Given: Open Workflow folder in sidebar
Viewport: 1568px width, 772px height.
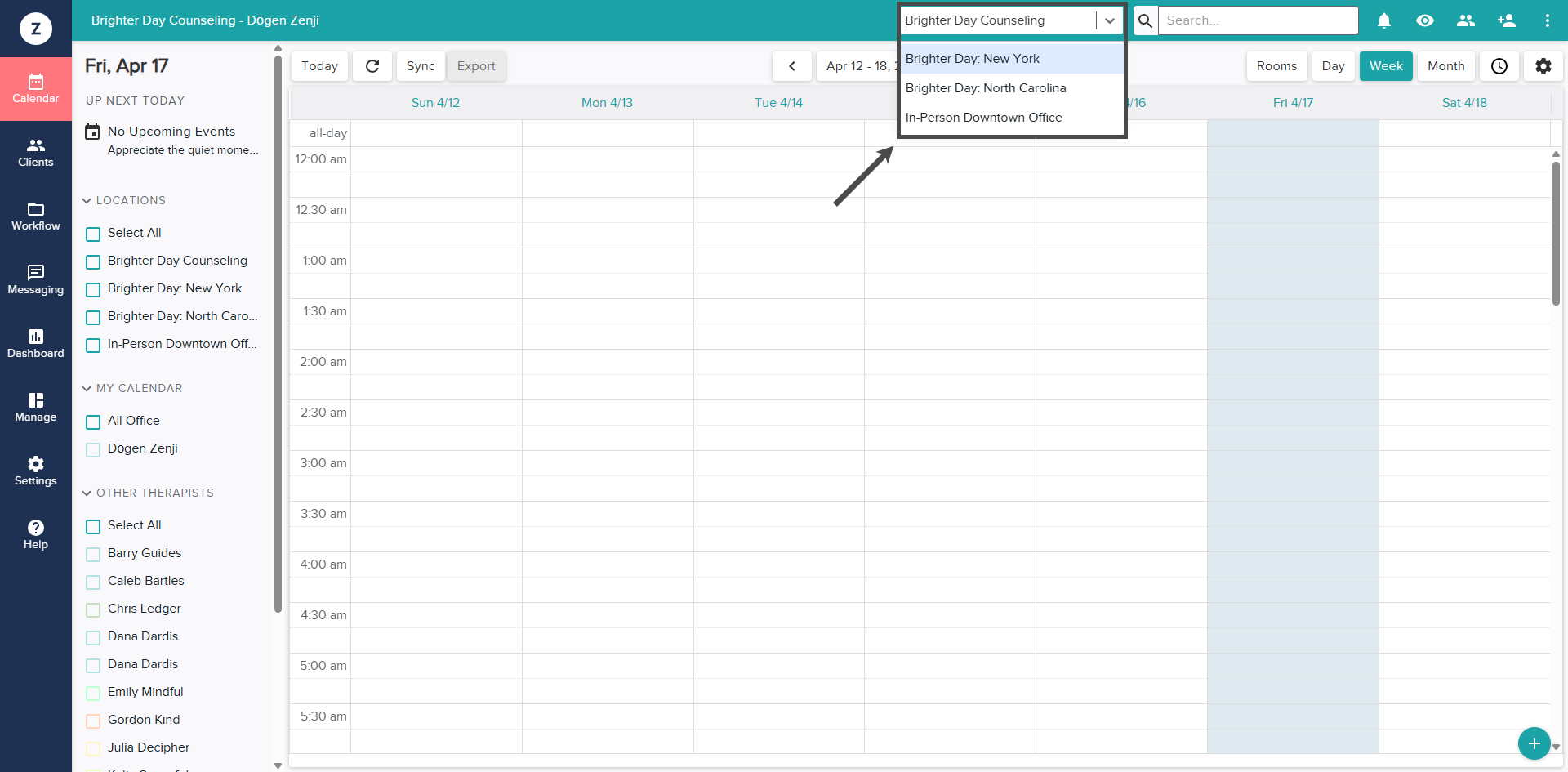Looking at the screenshot, I should pyautogui.click(x=36, y=216).
